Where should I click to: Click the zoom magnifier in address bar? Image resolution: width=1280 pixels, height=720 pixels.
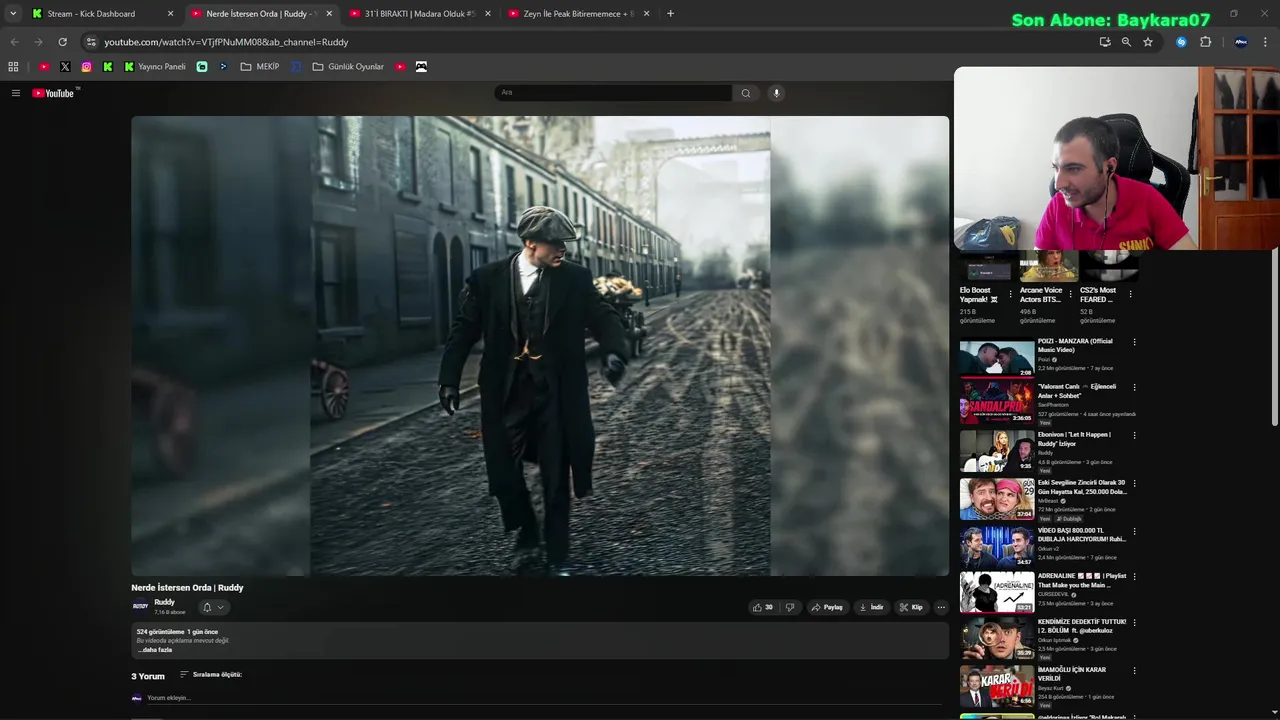tap(1126, 42)
